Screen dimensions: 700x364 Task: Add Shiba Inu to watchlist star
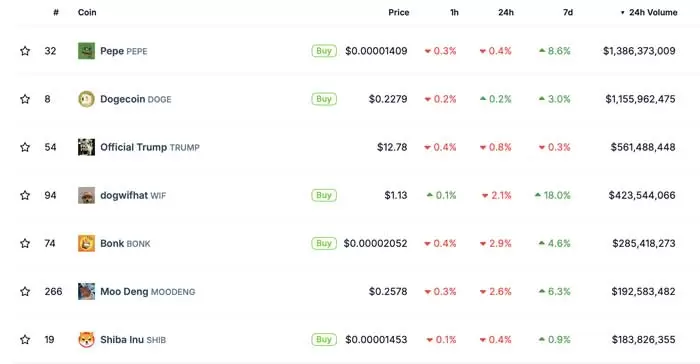[x=25, y=340]
